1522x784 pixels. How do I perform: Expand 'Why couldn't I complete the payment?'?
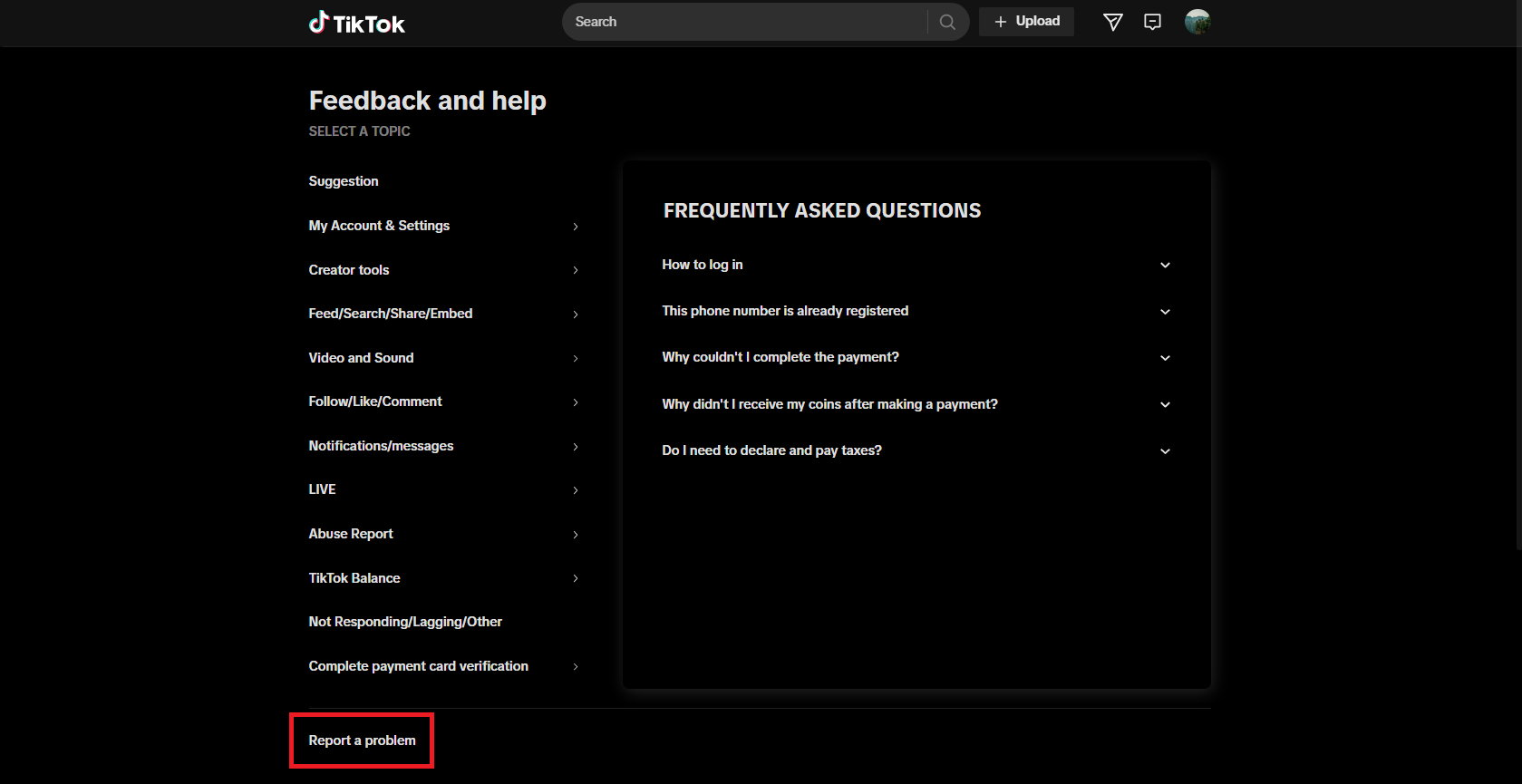[916, 357]
